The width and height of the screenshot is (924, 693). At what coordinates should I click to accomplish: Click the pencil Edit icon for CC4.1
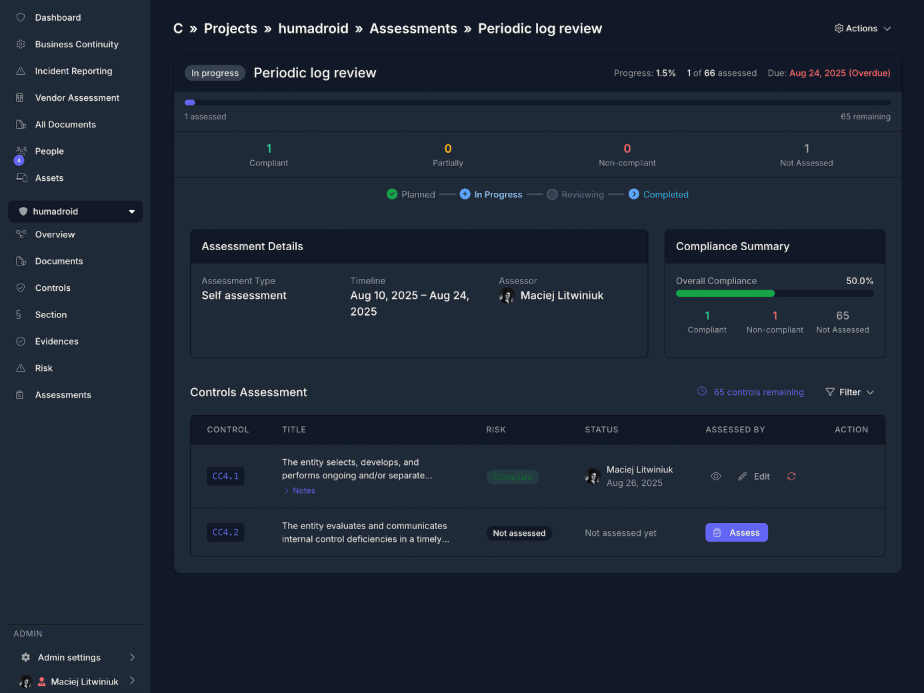[x=742, y=476]
